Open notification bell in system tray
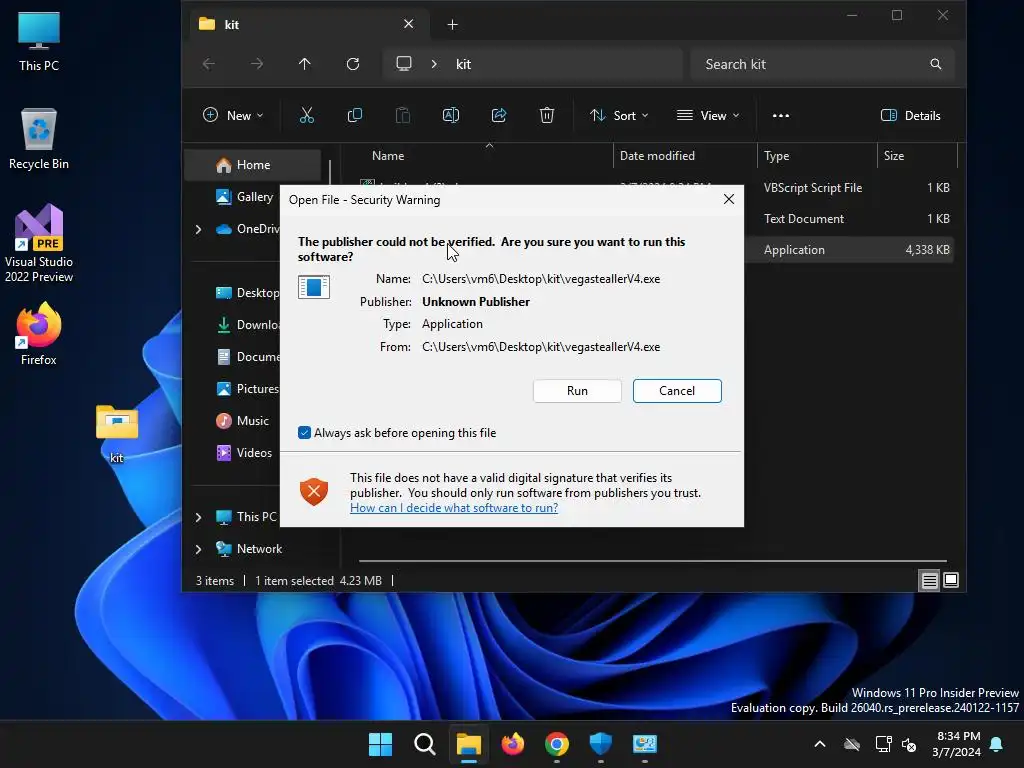Viewport: 1024px width, 768px height. point(997,744)
